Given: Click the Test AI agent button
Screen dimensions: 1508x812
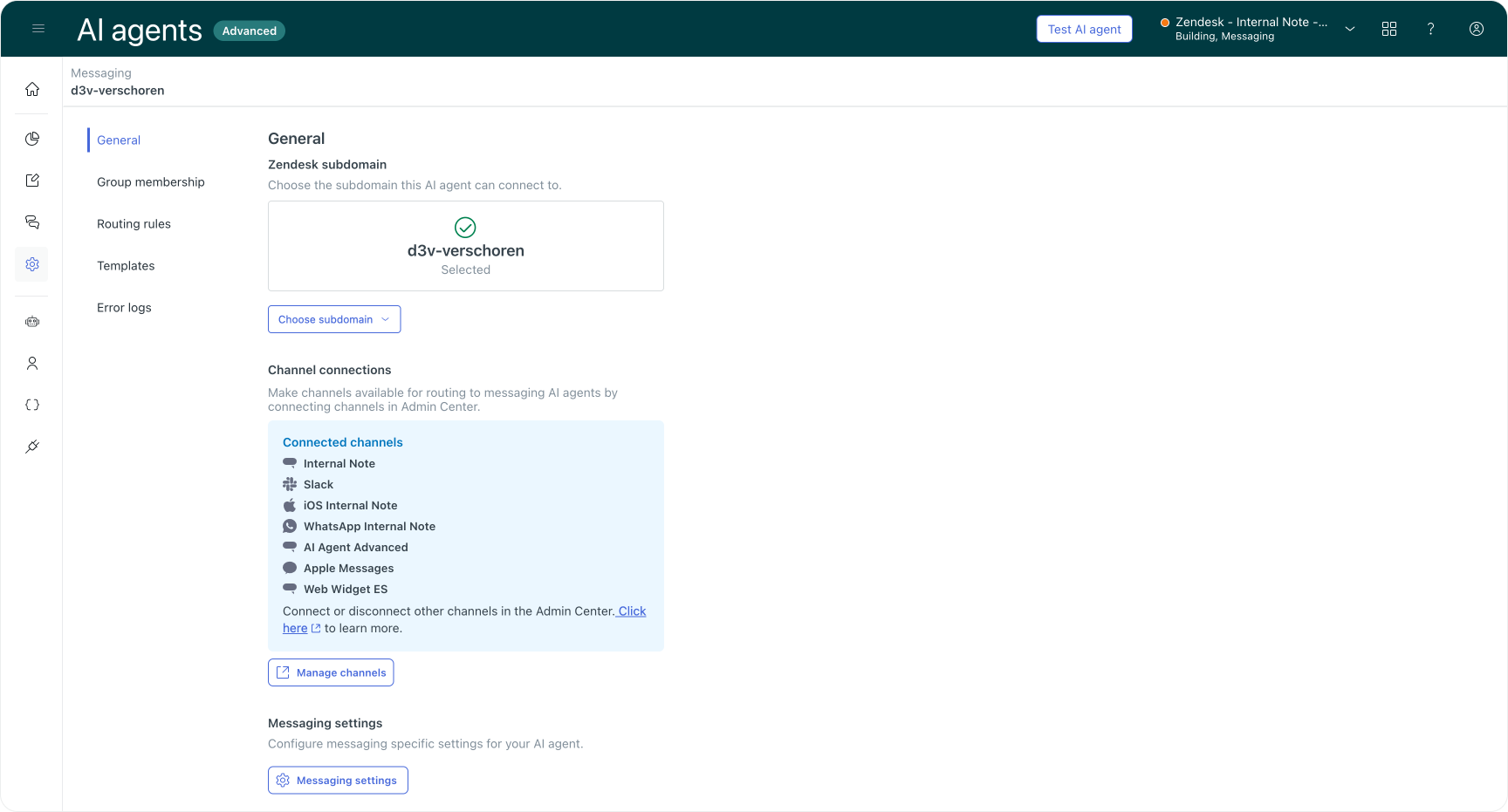Looking at the screenshot, I should point(1085,29).
